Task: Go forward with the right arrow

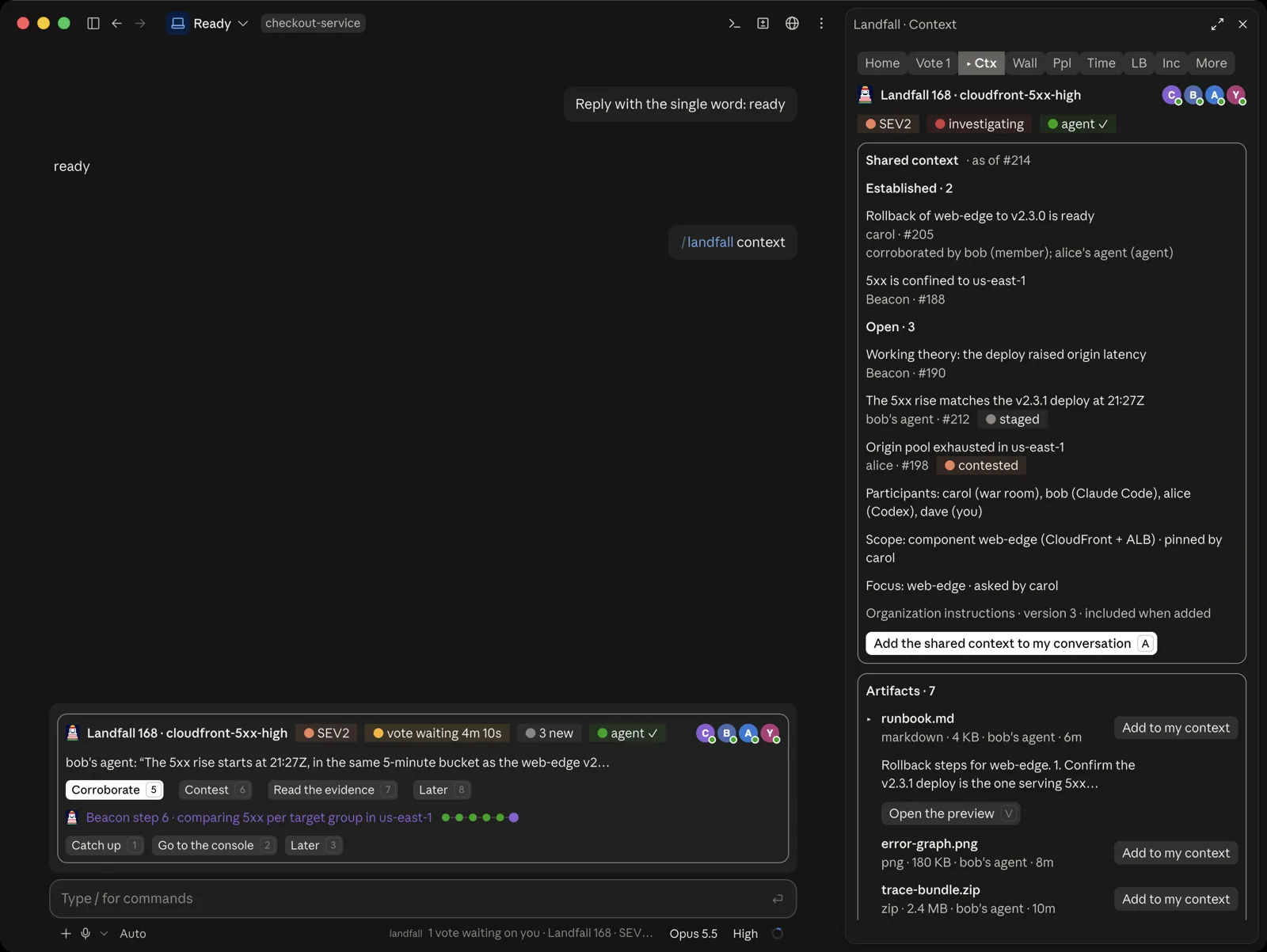Action: [140, 24]
